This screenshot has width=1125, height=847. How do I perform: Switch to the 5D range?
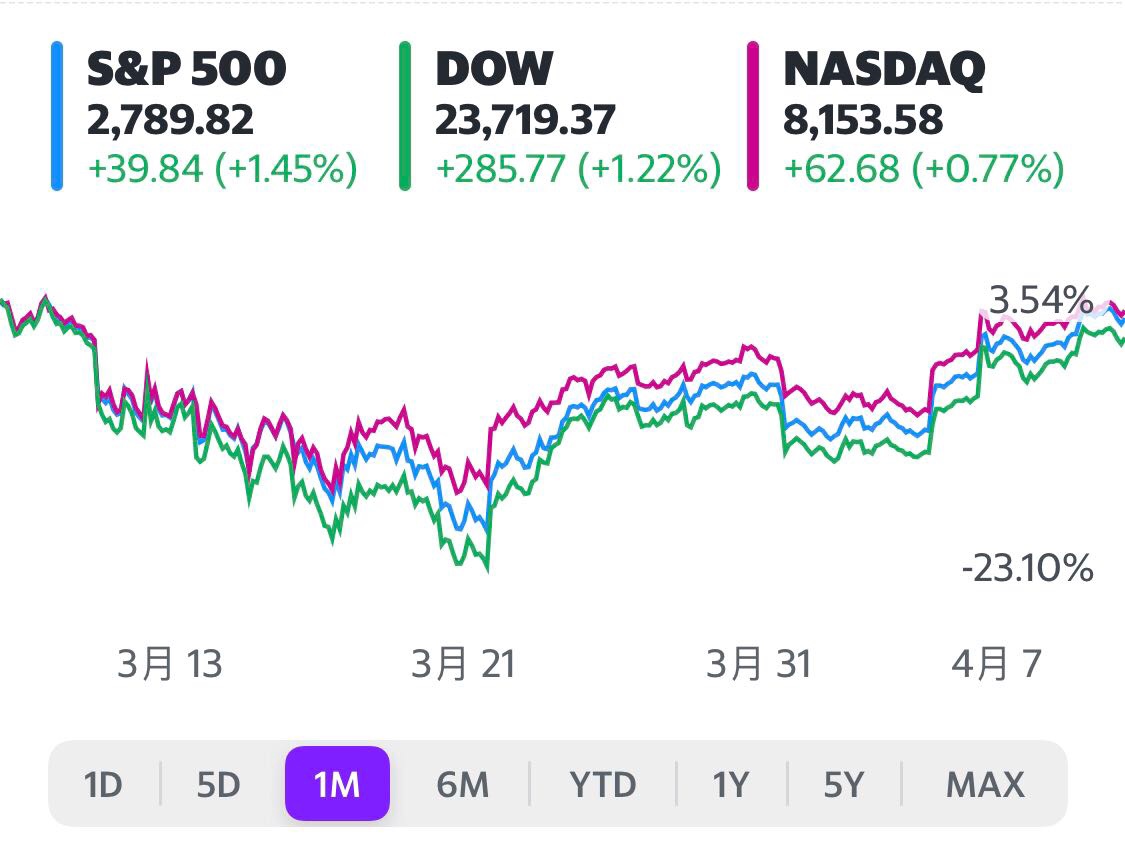pos(218,784)
